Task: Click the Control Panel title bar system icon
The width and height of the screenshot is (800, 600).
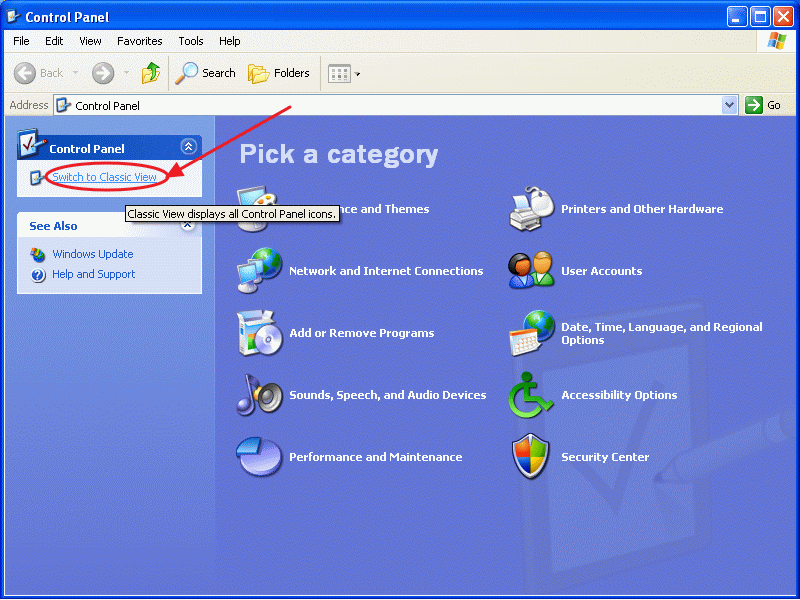Action: [13, 17]
